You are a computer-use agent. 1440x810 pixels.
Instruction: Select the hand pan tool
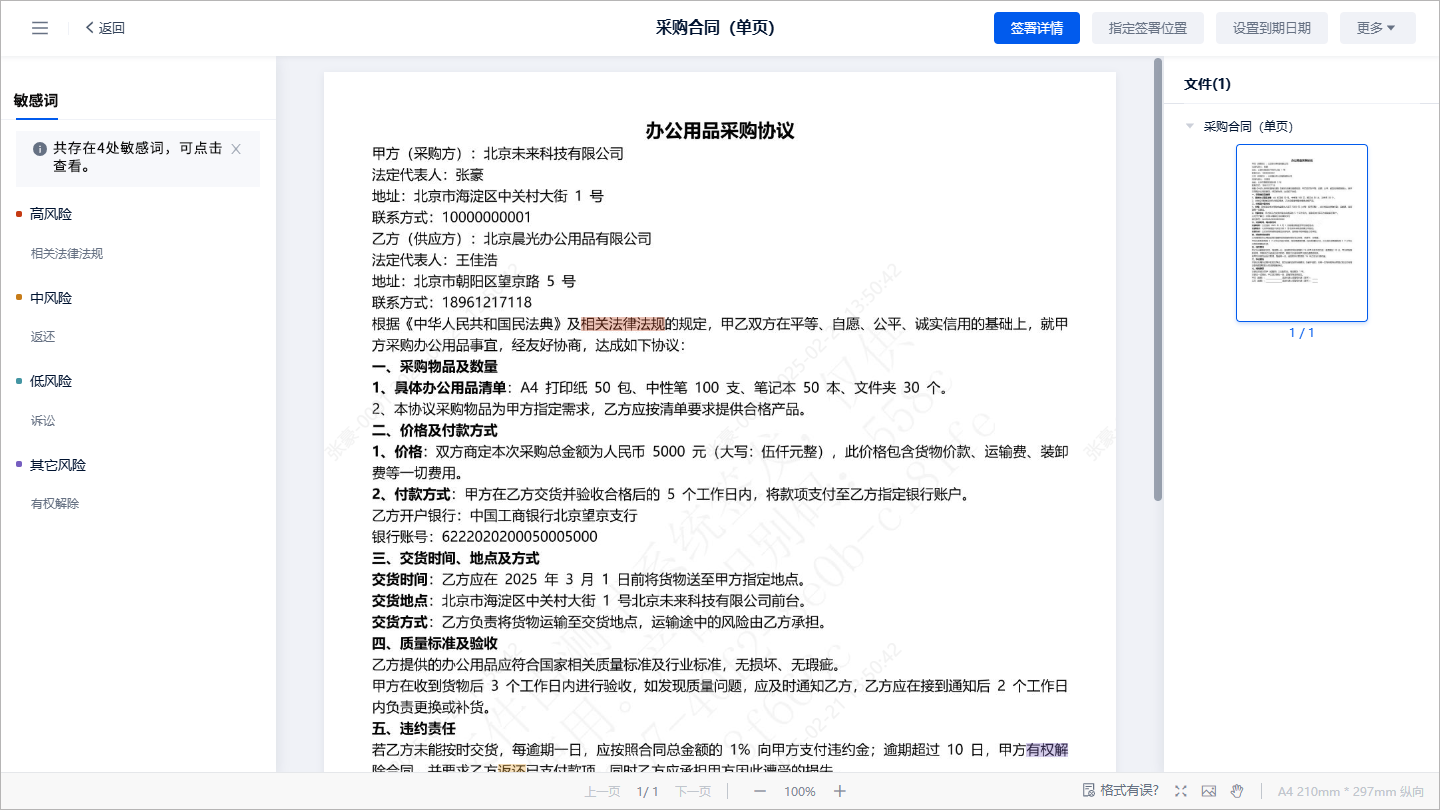tap(1237, 791)
